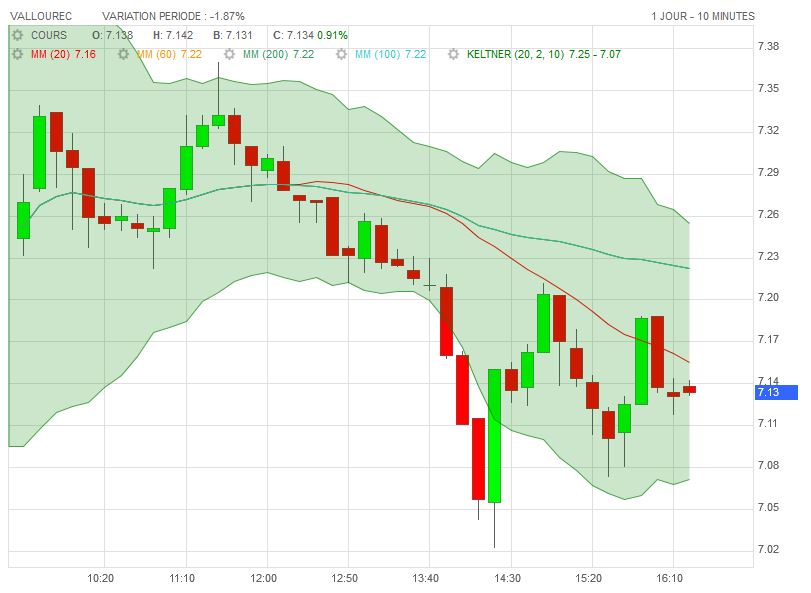Screen dimensions: 811x593
Task: Click the low value B: 7.131
Action: click(x=233, y=36)
